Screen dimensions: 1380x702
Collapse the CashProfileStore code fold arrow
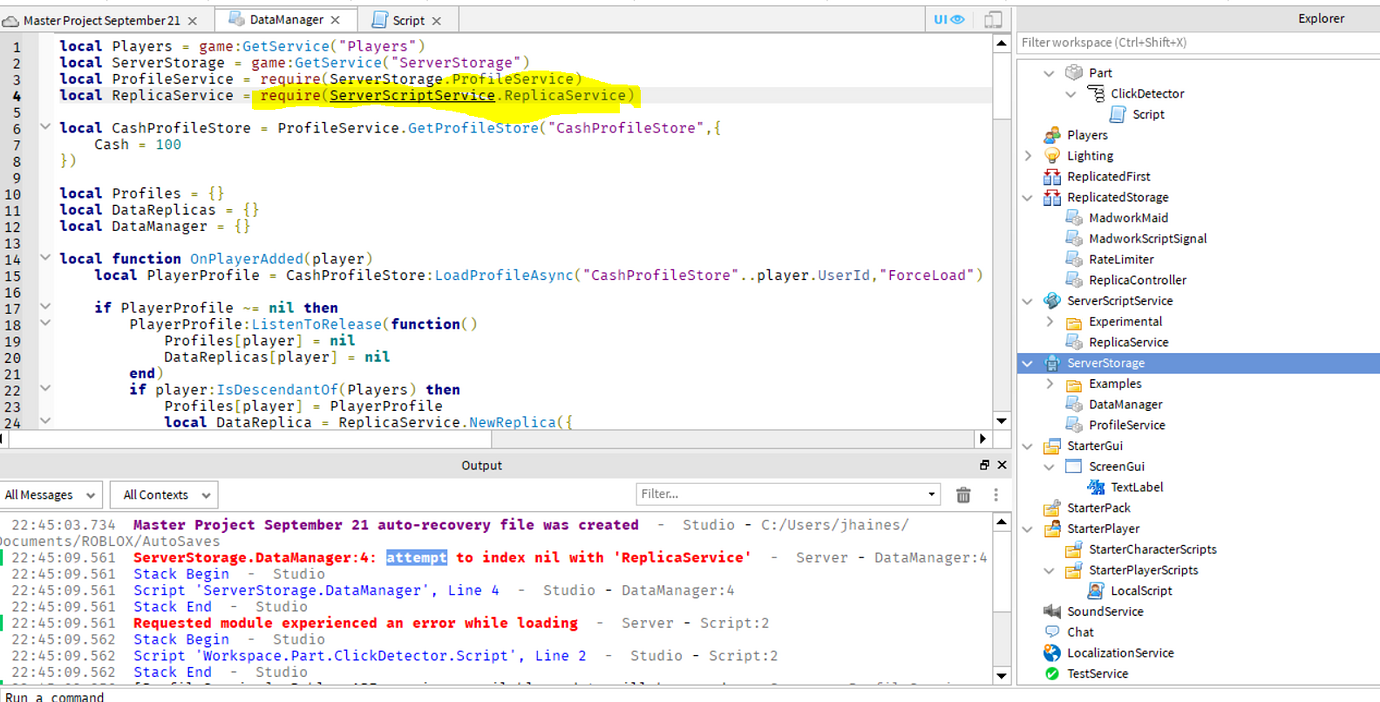[46, 127]
